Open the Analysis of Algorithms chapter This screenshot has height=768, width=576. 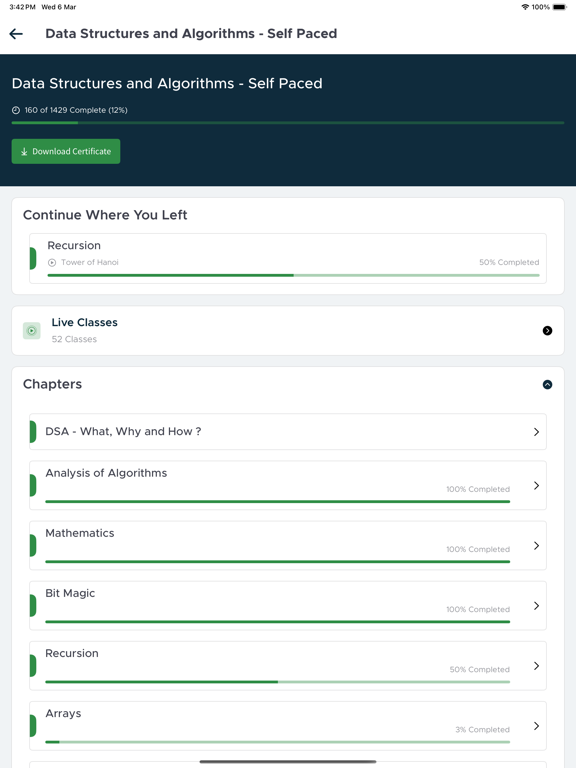point(288,485)
